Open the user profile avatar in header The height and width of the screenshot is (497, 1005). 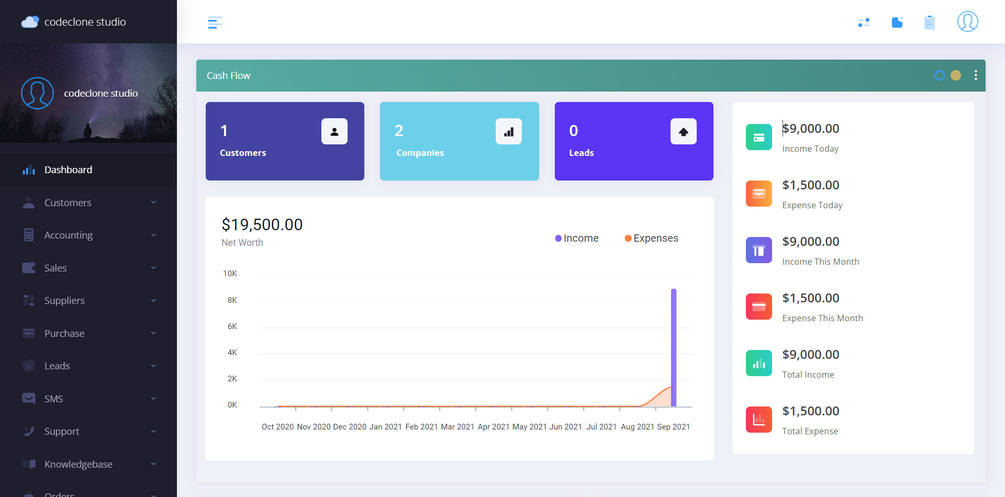click(x=968, y=22)
